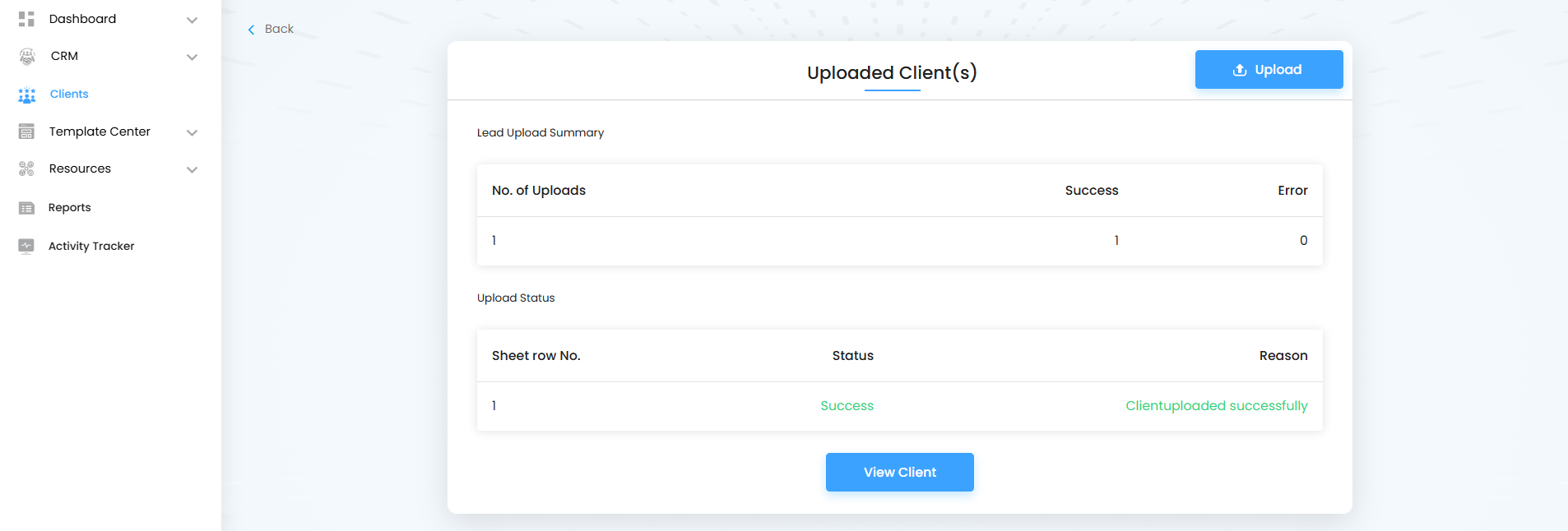
Task: Click the Dashboard grid icon
Action: [x=26, y=19]
